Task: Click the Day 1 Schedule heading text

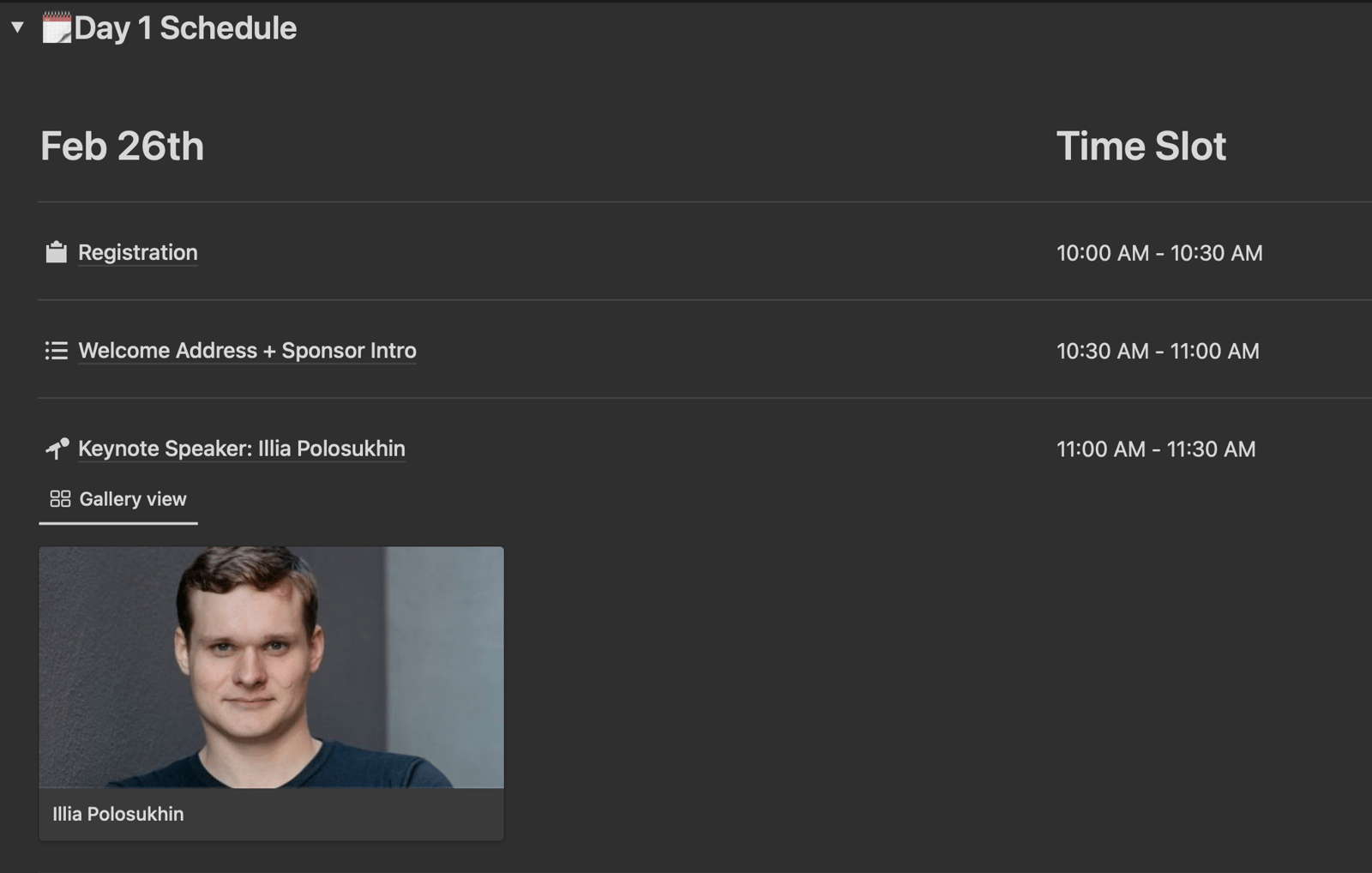Action: [185, 28]
